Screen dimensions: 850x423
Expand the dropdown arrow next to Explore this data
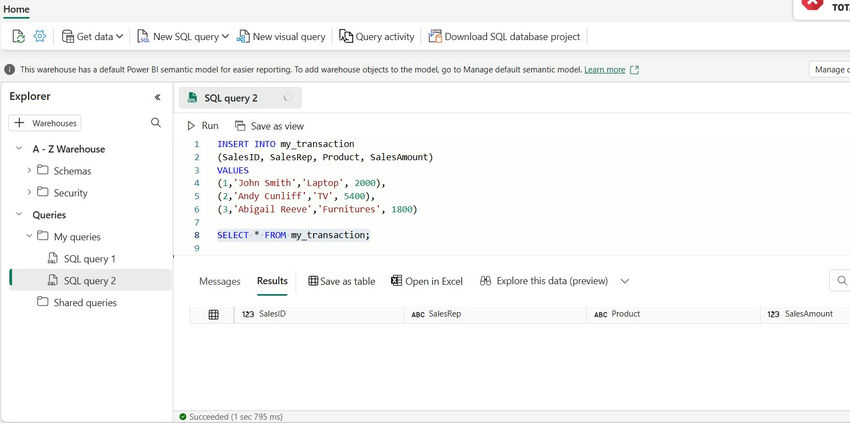624,281
